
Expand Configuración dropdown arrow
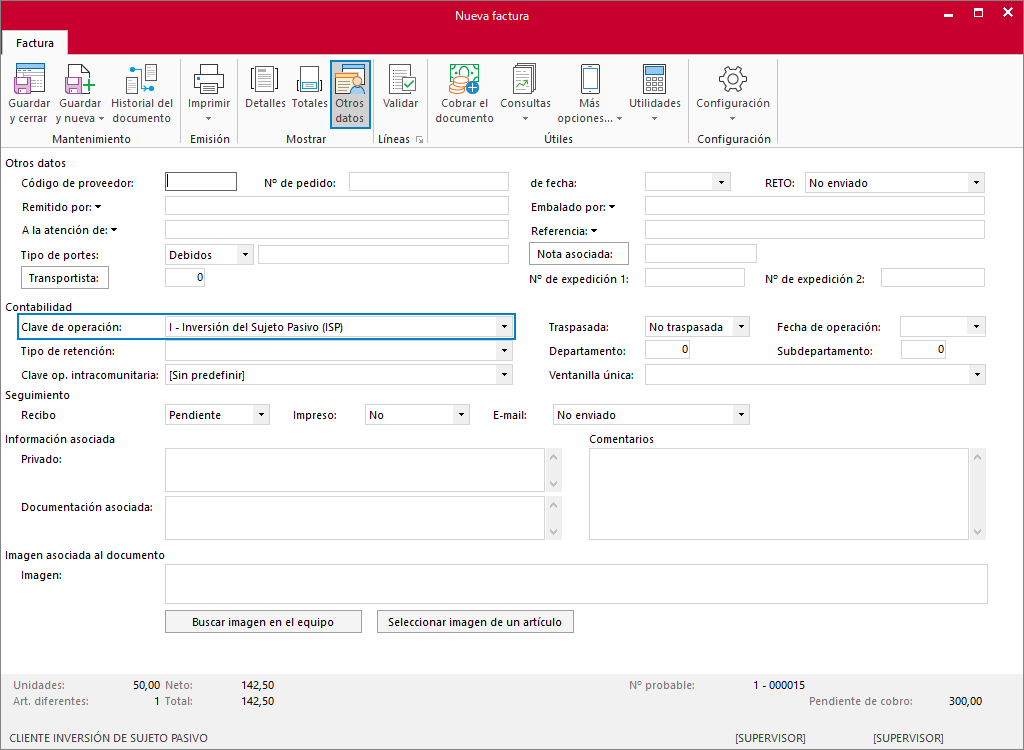(x=733, y=119)
